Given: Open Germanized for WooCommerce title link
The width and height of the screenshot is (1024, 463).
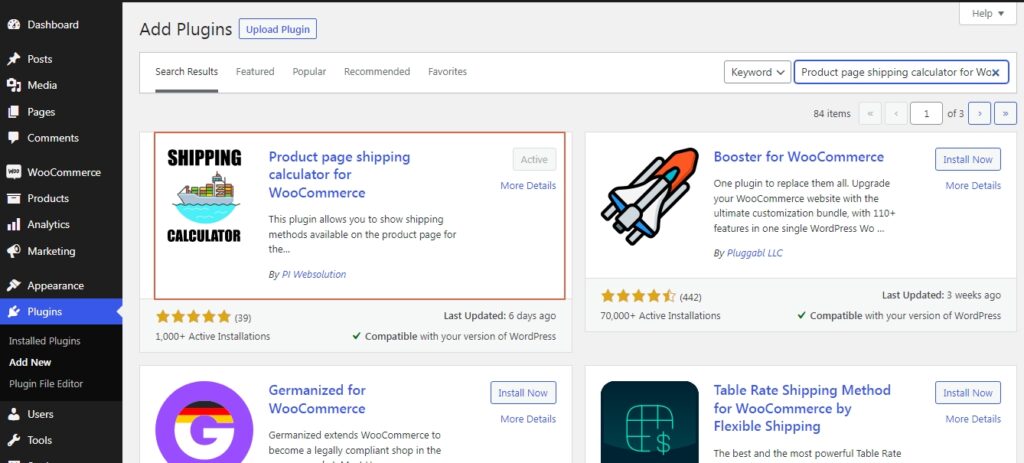Looking at the screenshot, I should [x=317, y=399].
